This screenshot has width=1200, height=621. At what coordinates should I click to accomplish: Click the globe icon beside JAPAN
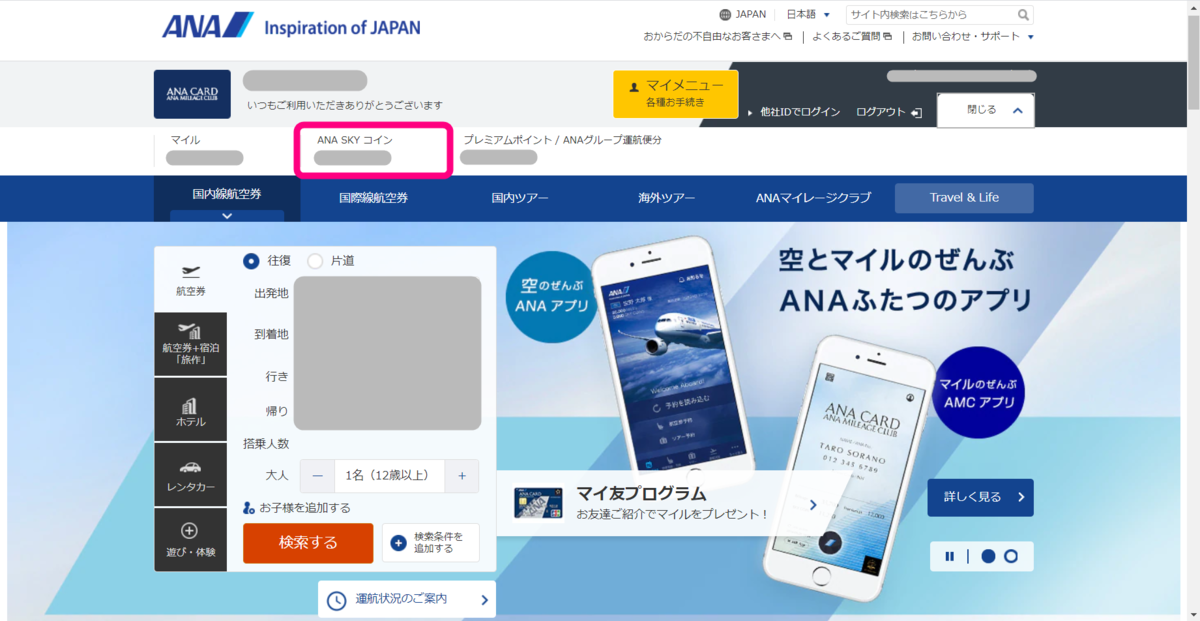point(725,15)
